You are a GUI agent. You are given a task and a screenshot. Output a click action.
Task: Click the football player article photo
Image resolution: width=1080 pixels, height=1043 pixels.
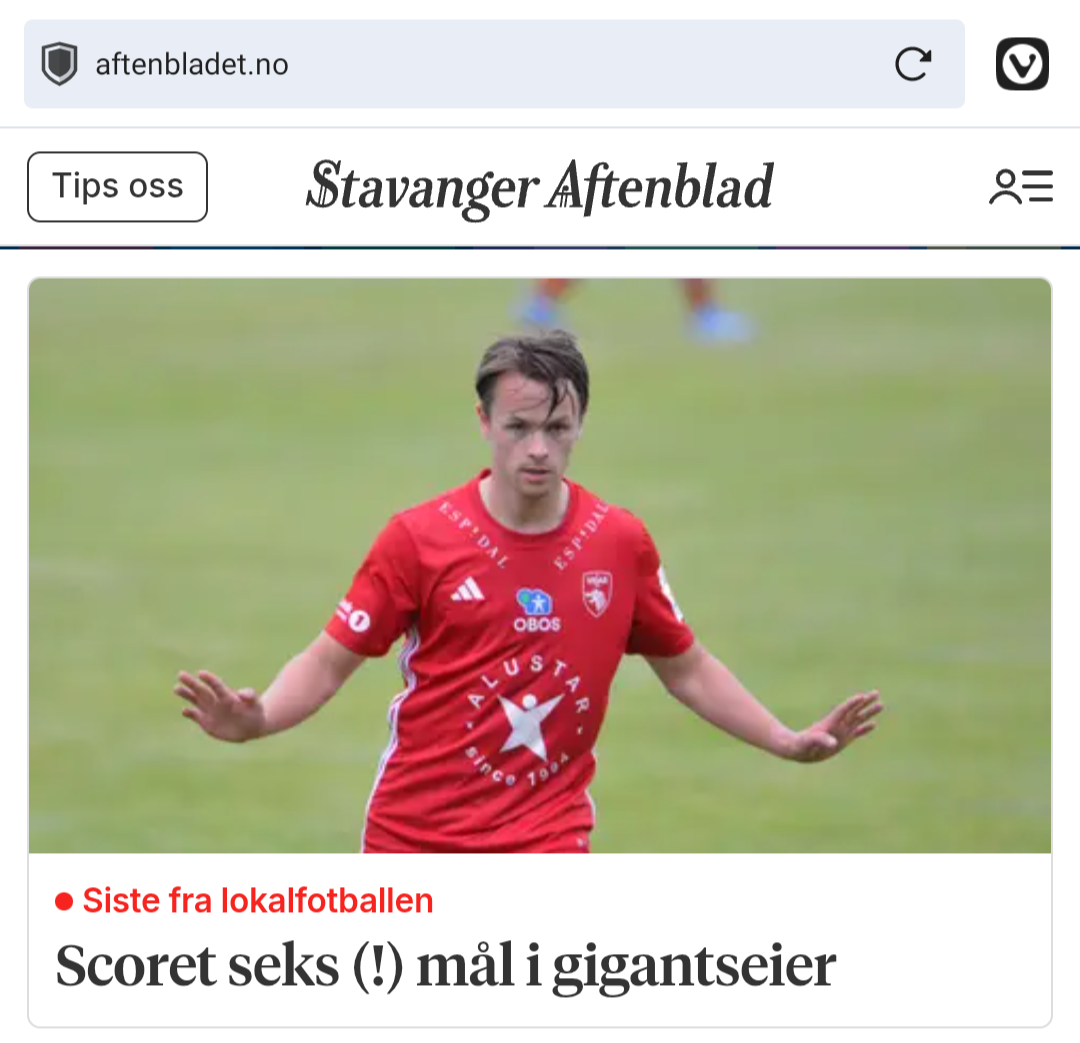(540, 566)
